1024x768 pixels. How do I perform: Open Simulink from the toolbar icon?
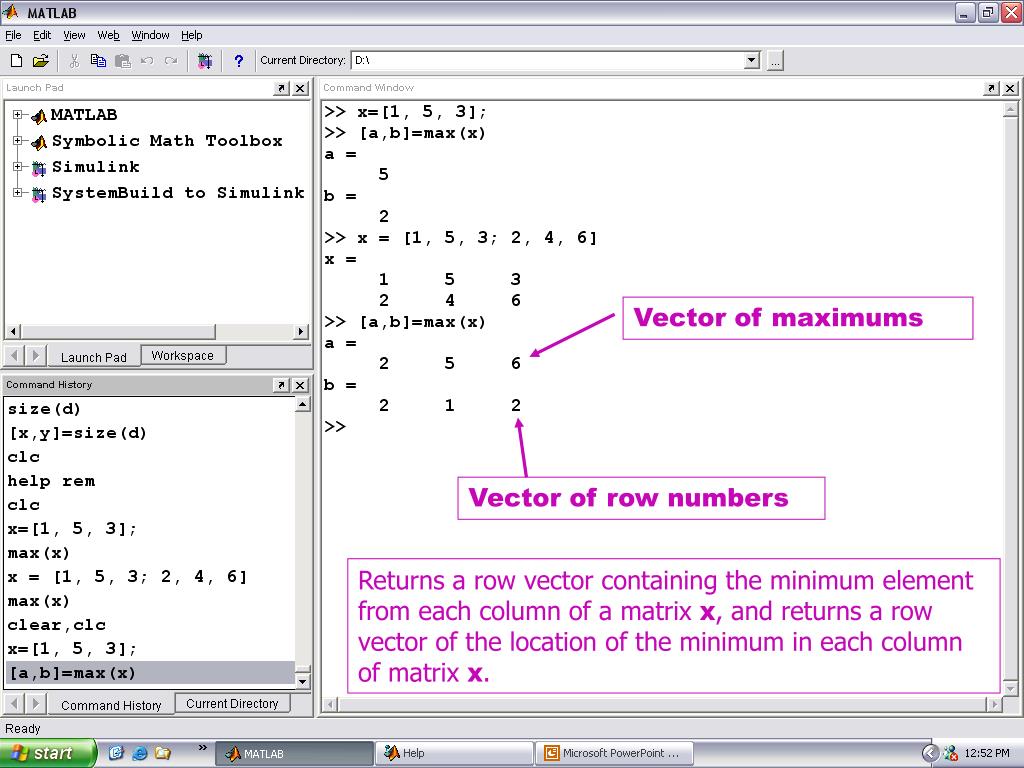coord(205,61)
